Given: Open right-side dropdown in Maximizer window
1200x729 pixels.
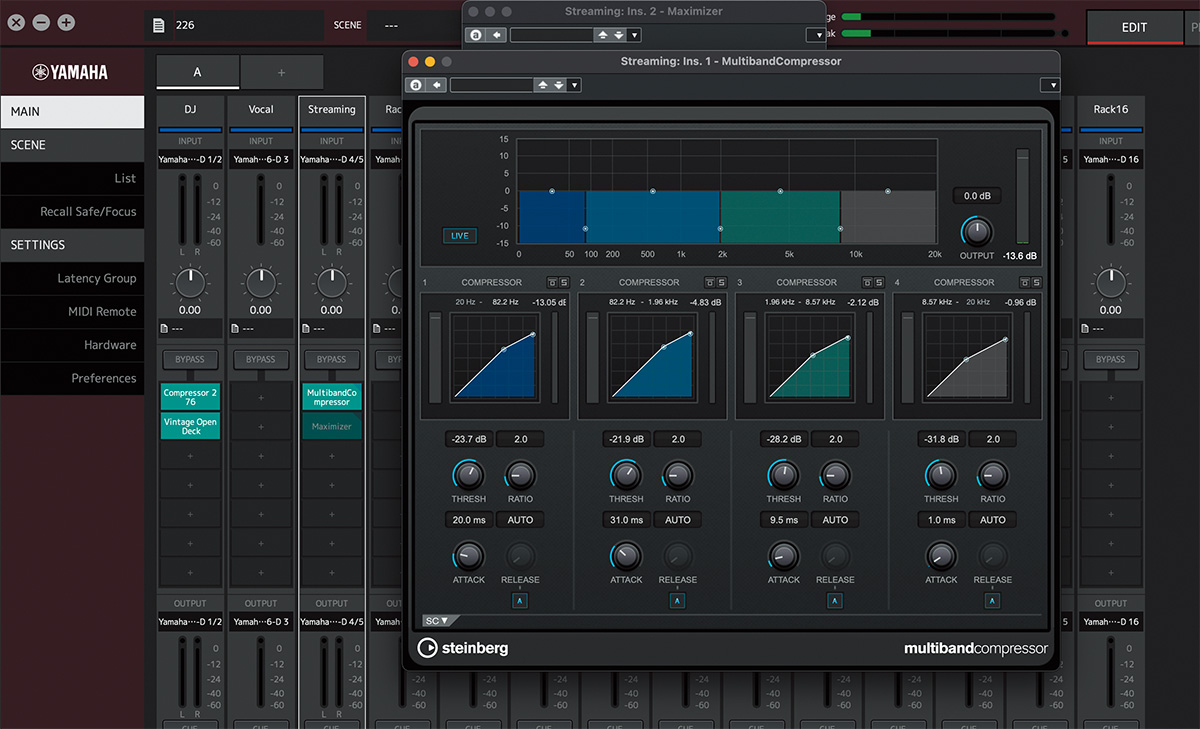Looking at the screenshot, I should [x=815, y=35].
